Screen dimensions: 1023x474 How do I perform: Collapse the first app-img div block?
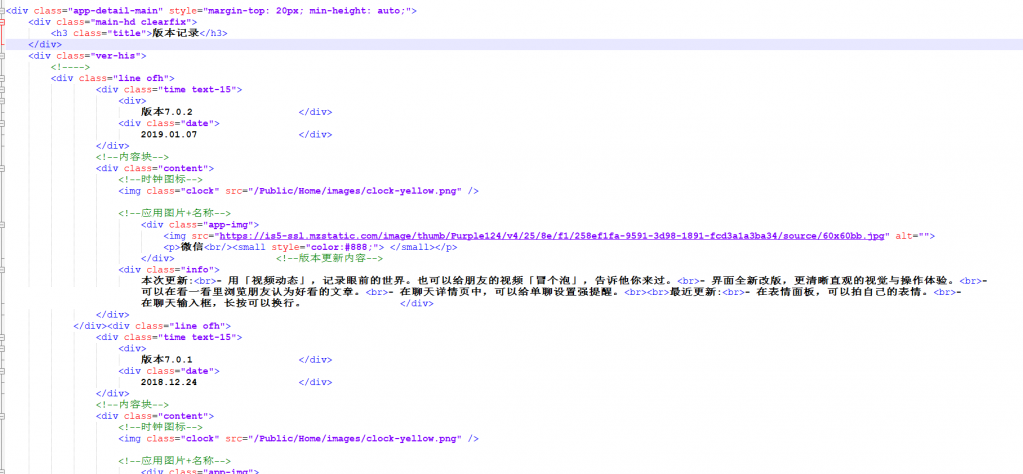tap(4, 224)
